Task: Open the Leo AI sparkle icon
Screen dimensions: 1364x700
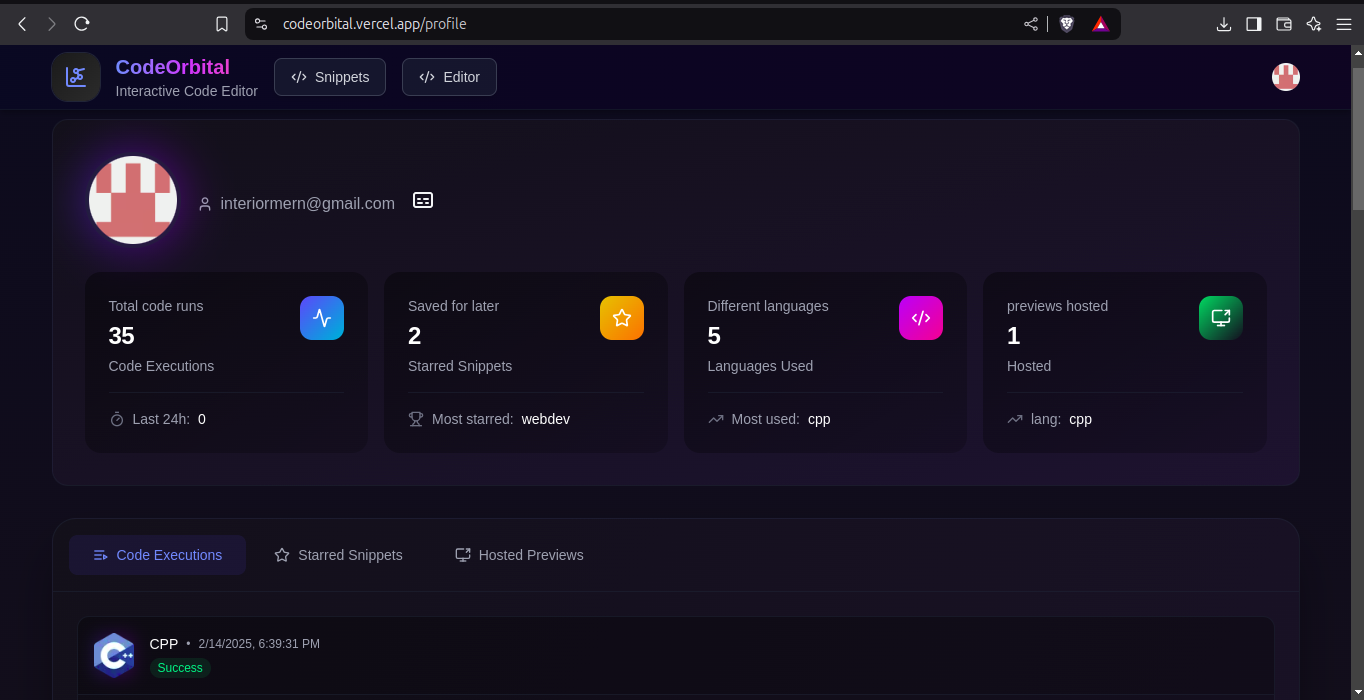Action: 1314,24
